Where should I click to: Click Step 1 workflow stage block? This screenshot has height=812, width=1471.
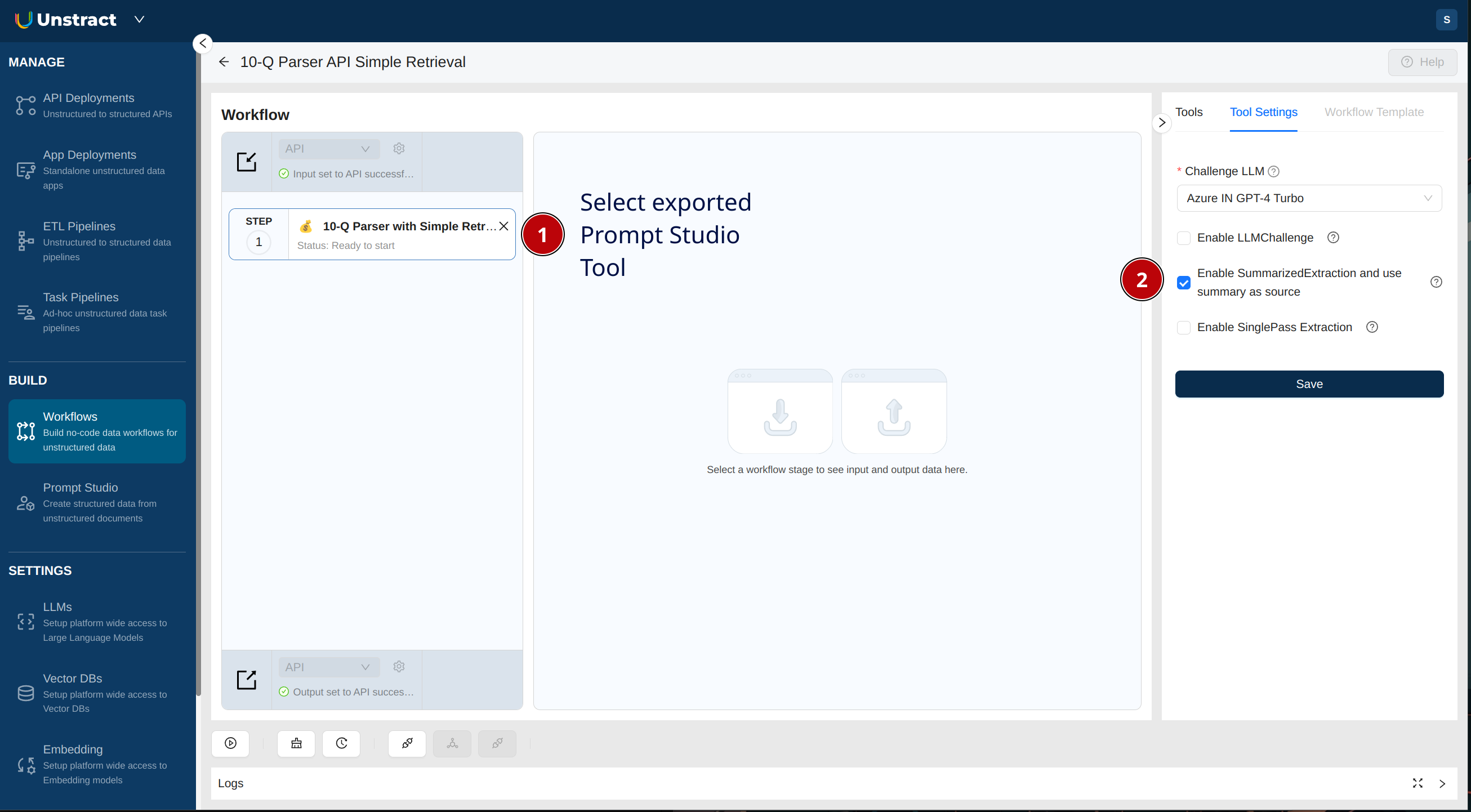371,233
